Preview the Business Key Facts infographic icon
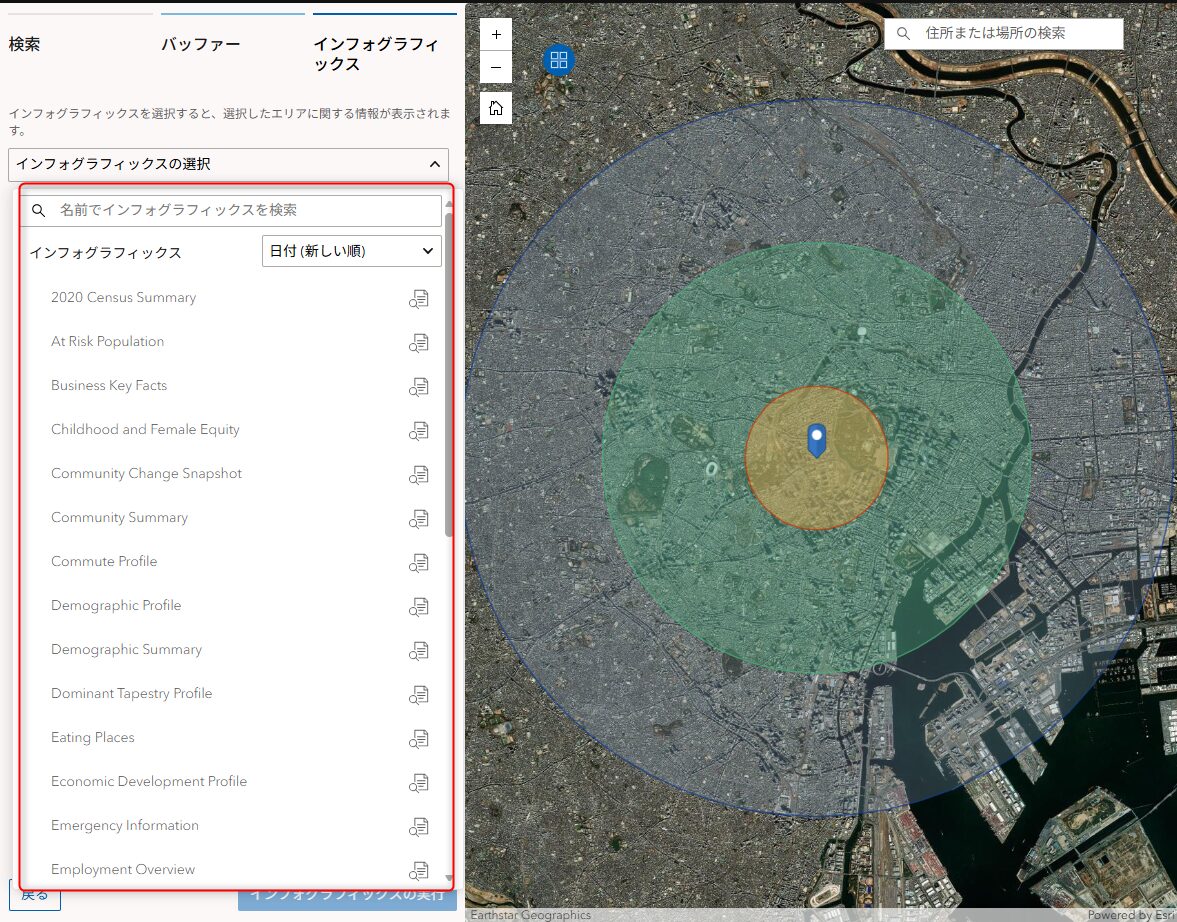The width and height of the screenshot is (1177, 922). point(419,387)
